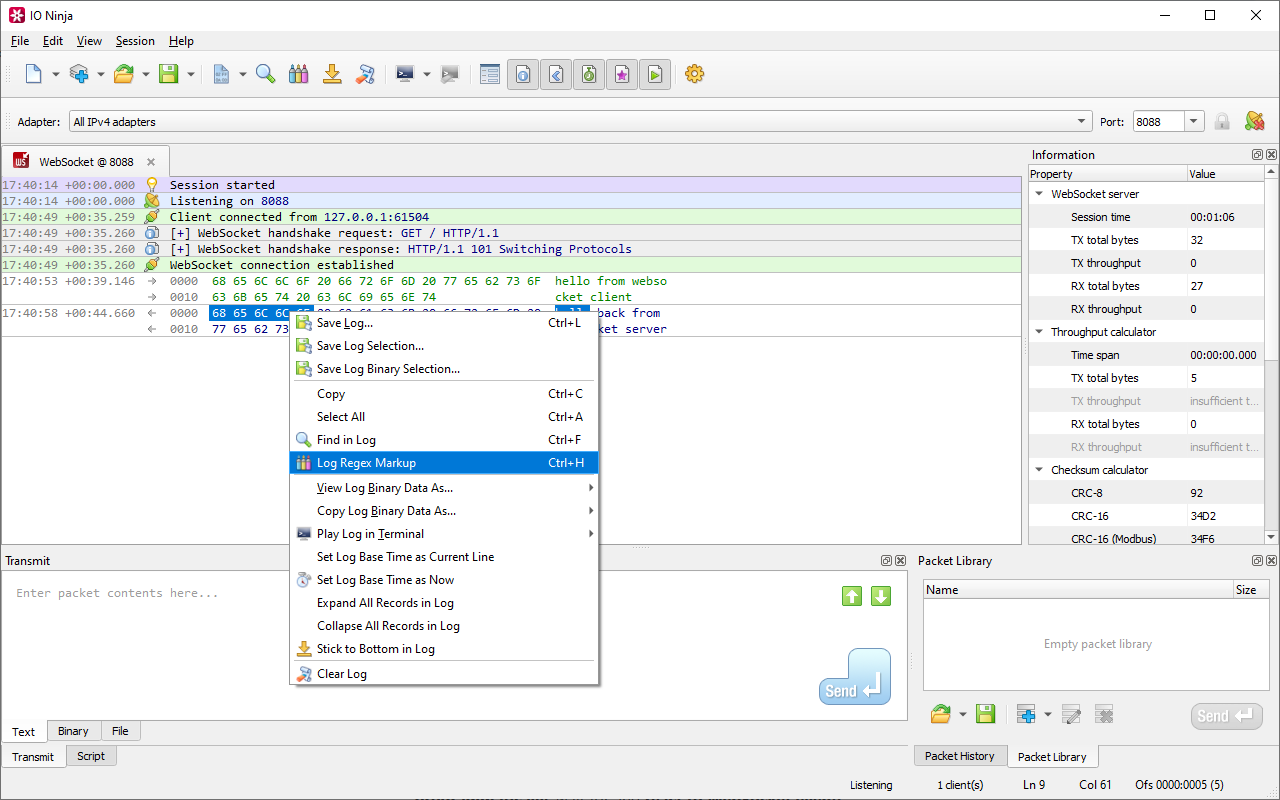Close the Packet Library panel

pos(1271,561)
